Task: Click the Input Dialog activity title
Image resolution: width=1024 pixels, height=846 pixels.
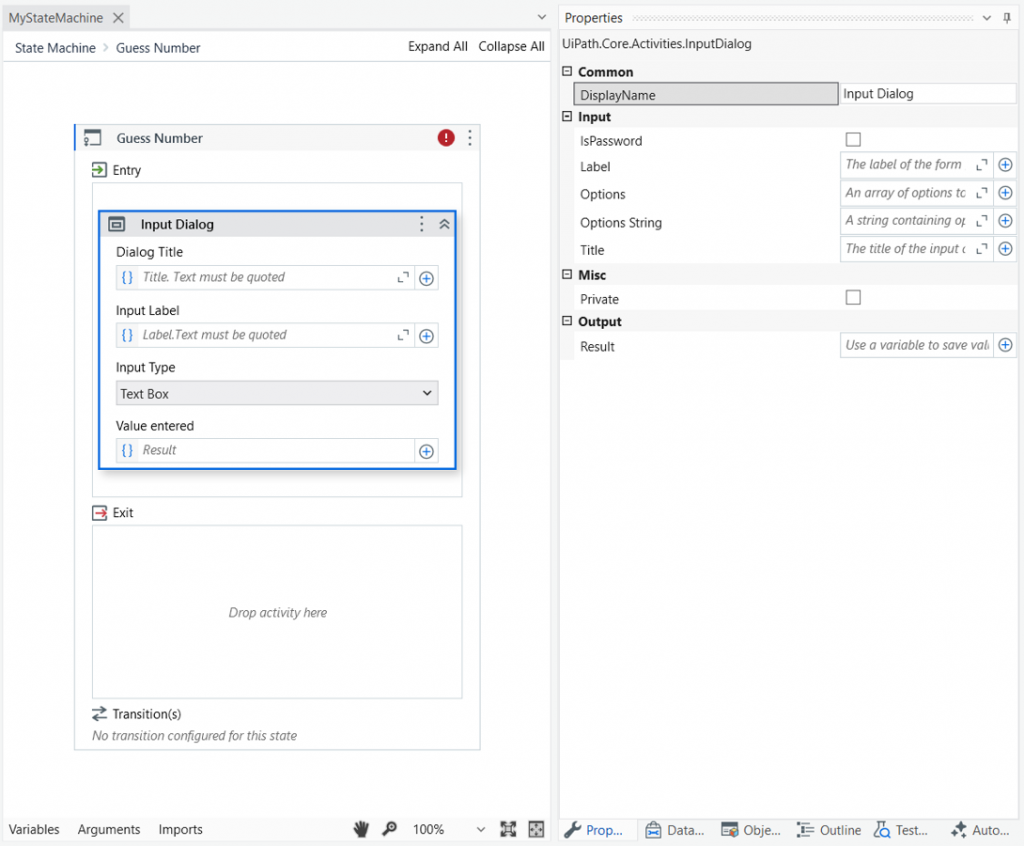Action: [x=177, y=224]
